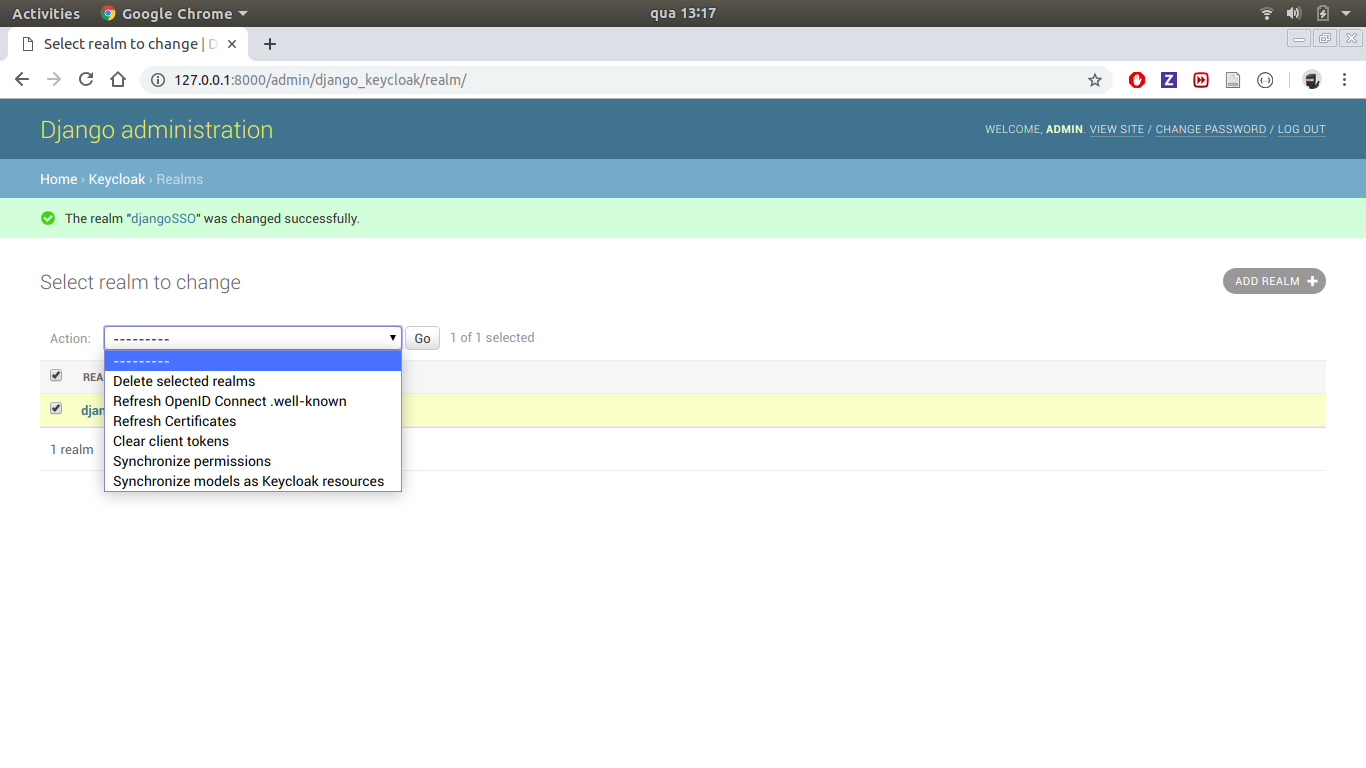Click the ADD REALM button
Screen dimensions: 1366x768
click(1274, 281)
